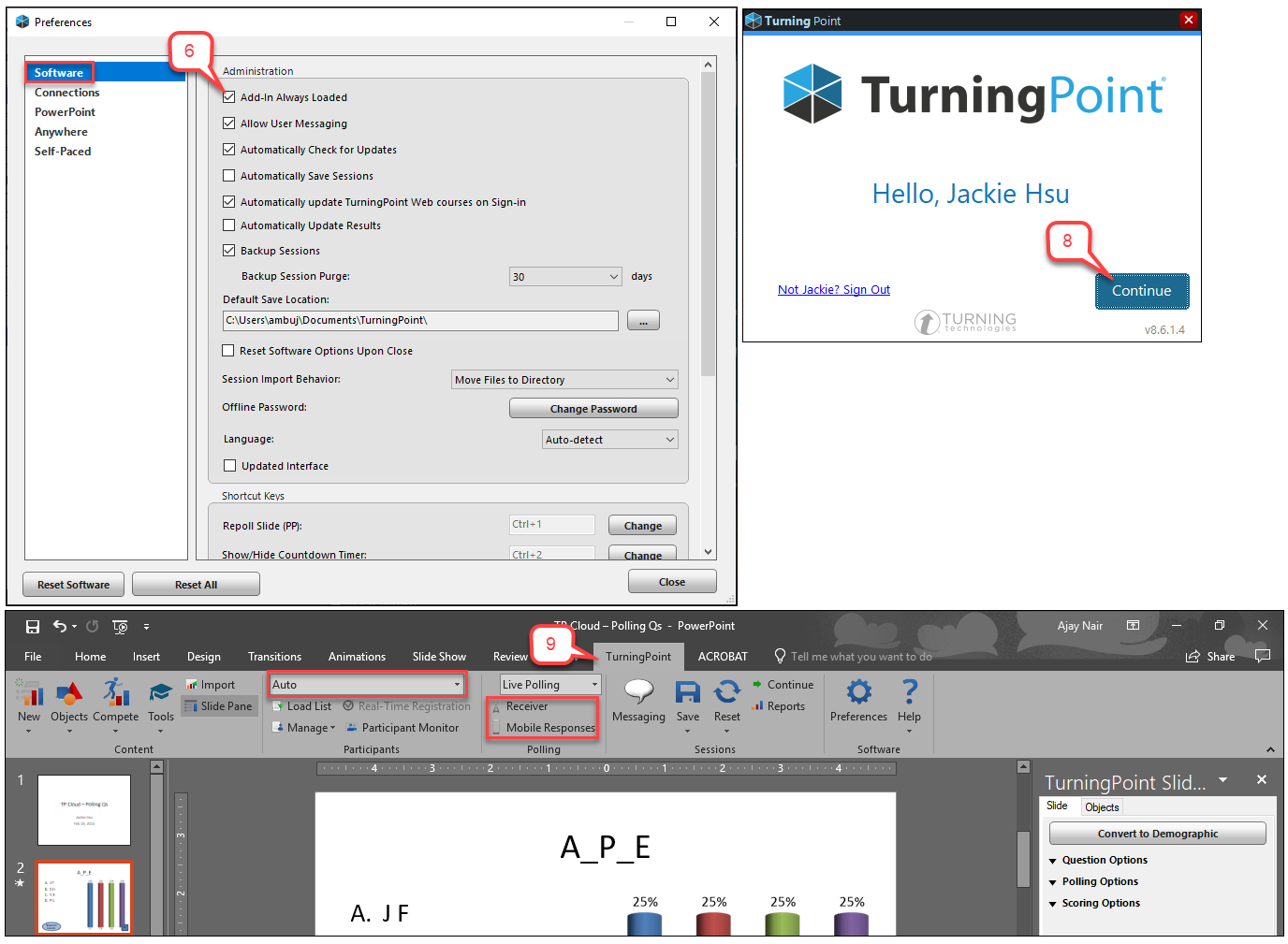Click Continue in Sessions group

coord(783,685)
